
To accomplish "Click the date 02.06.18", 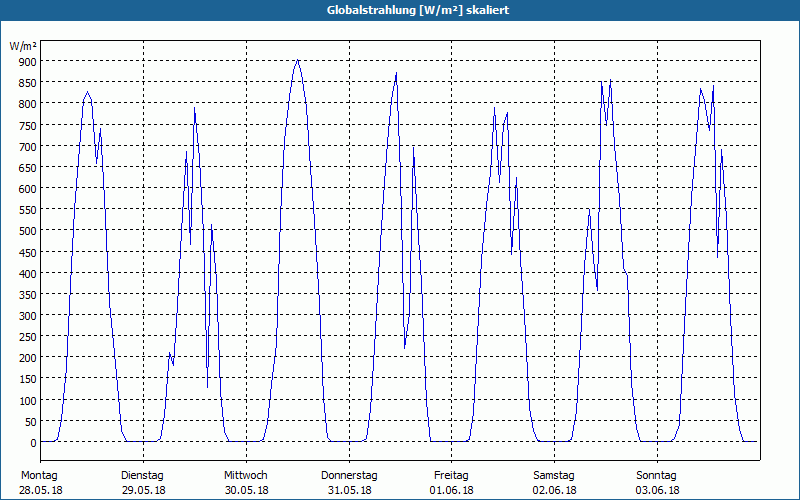I will 555,490.
